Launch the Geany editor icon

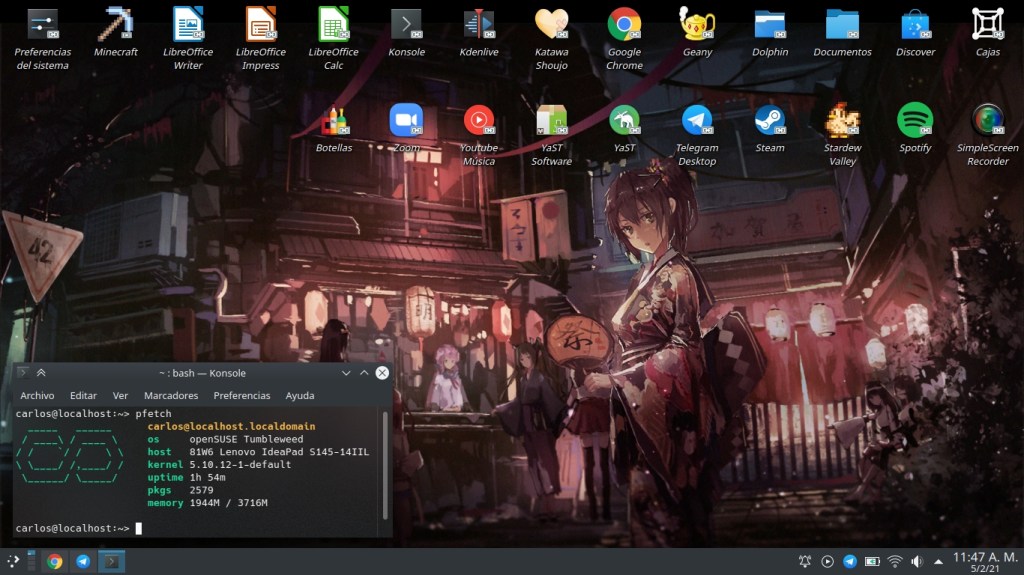click(697, 24)
